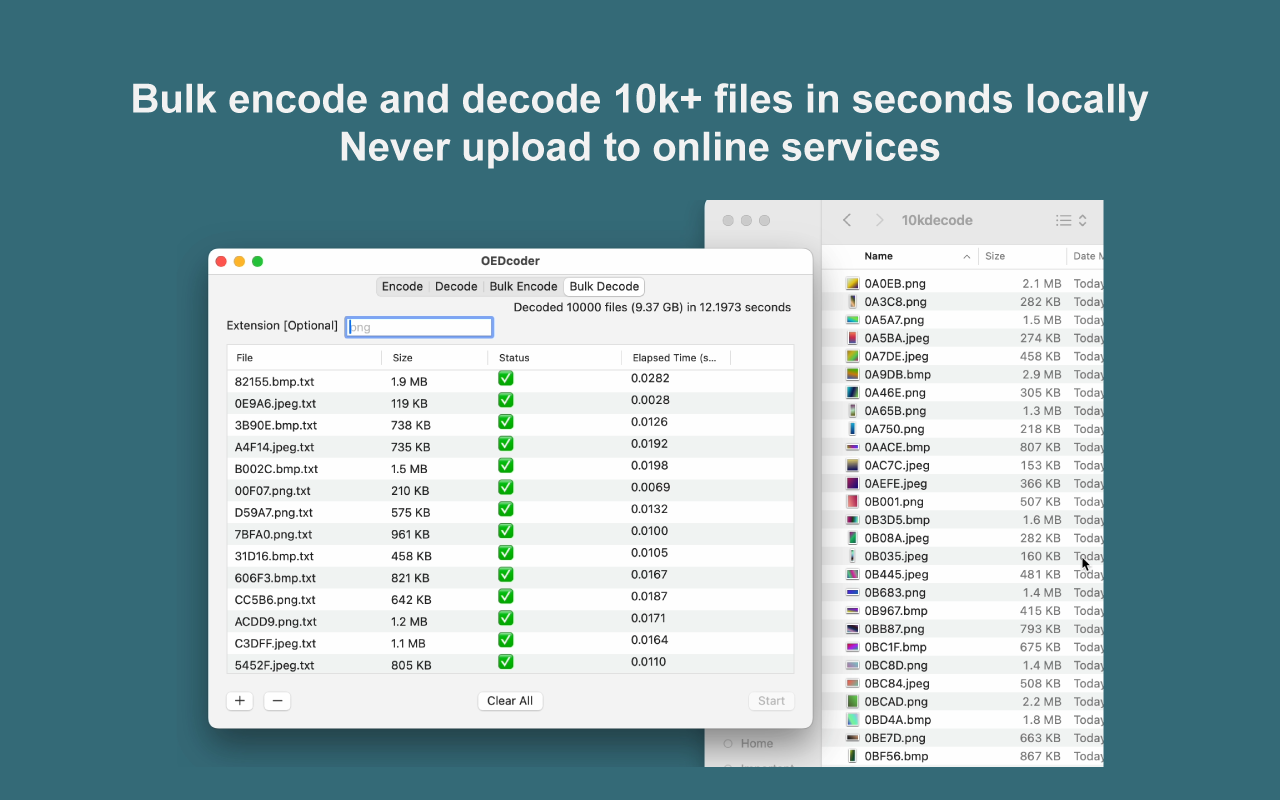1280x800 pixels.
Task: Click the green checkmark status for 00F07.png.txt
Action: (x=506, y=487)
